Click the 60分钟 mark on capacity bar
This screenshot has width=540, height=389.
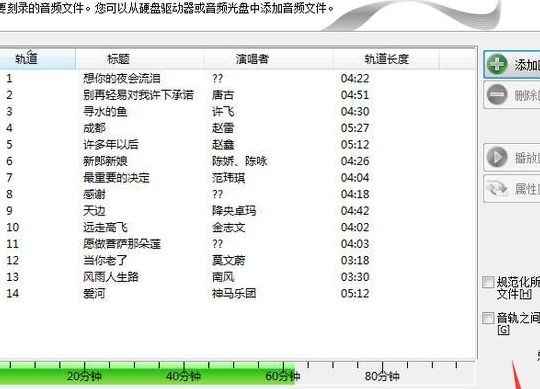click(283, 376)
